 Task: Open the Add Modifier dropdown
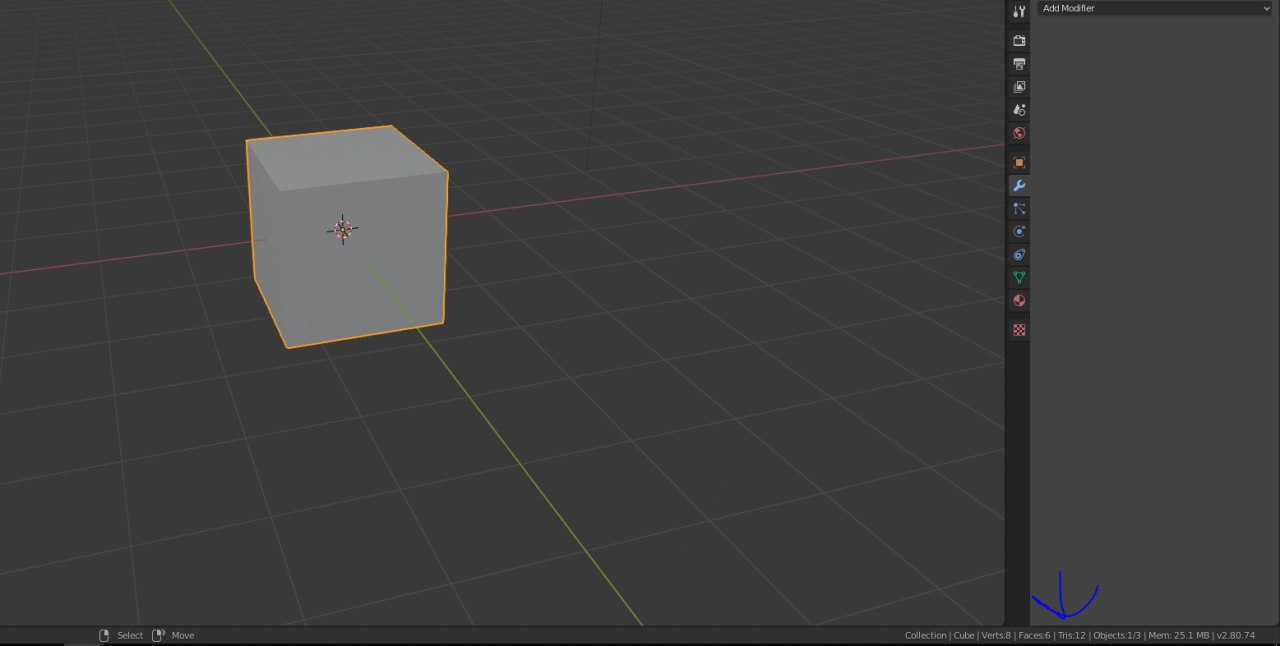point(1155,8)
